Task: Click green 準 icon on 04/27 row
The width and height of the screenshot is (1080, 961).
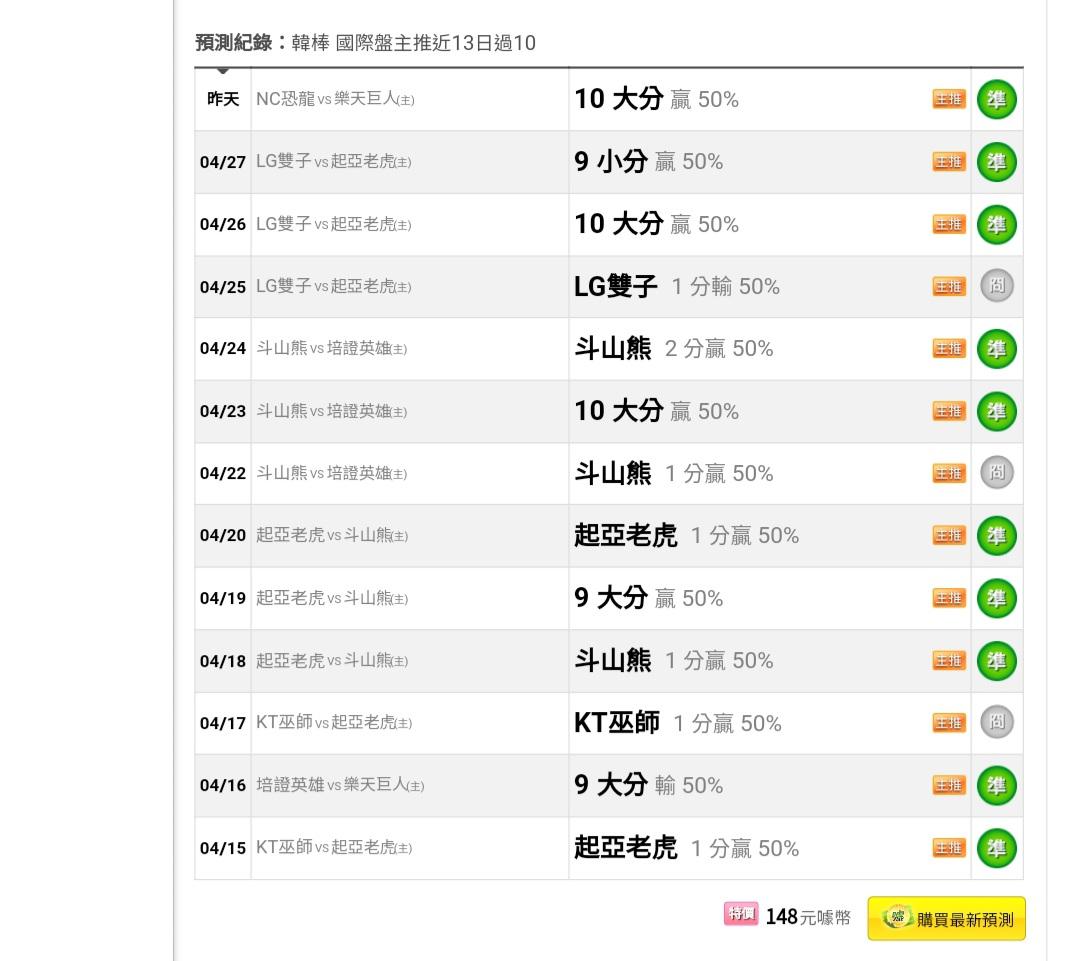Action: click(x=996, y=162)
